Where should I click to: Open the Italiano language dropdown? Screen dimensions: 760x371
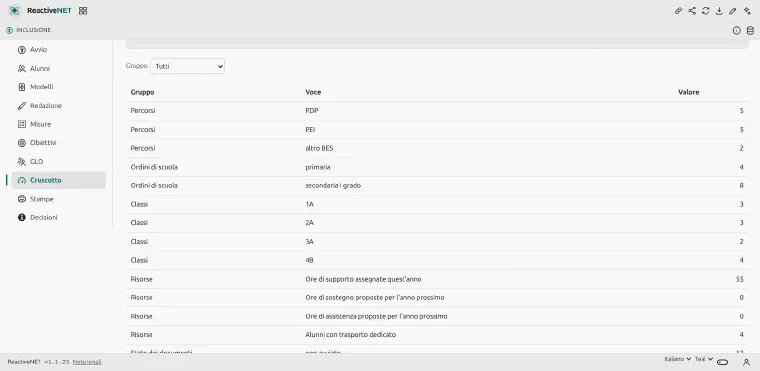tap(677, 359)
